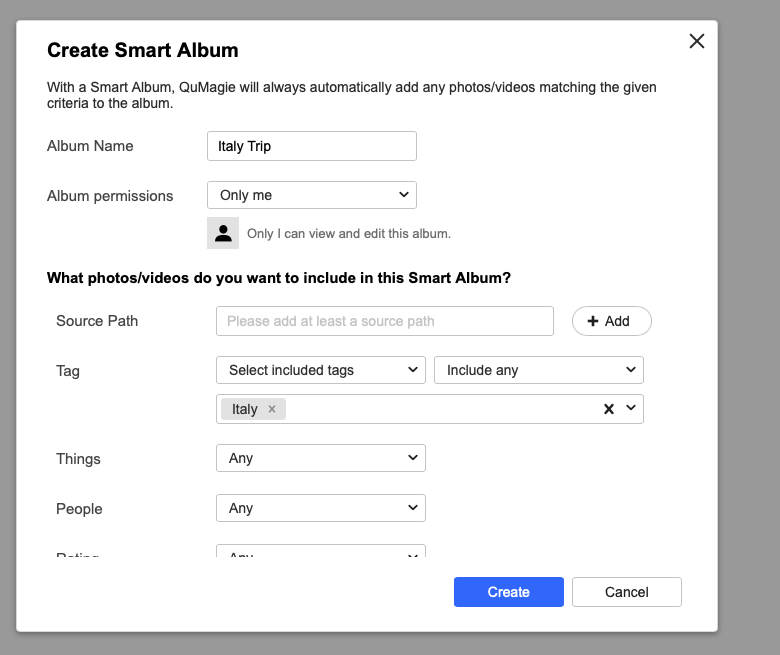
Task: Expand the tag selection list chevron
Action: point(630,409)
